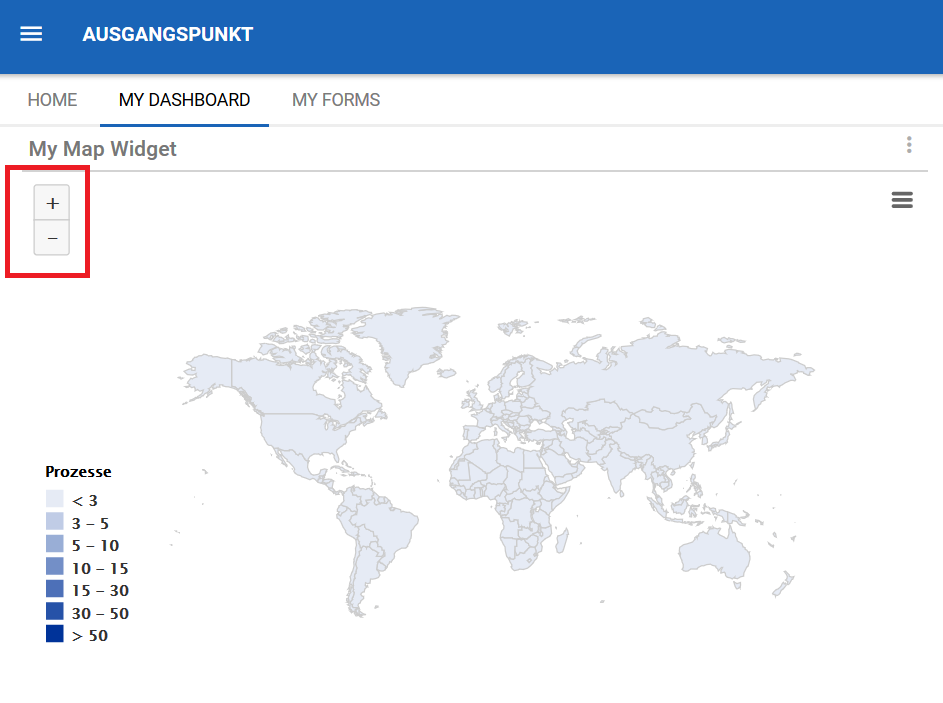943x703 pixels.
Task: Zoom out of the map with minus button
Action: point(52,239)
